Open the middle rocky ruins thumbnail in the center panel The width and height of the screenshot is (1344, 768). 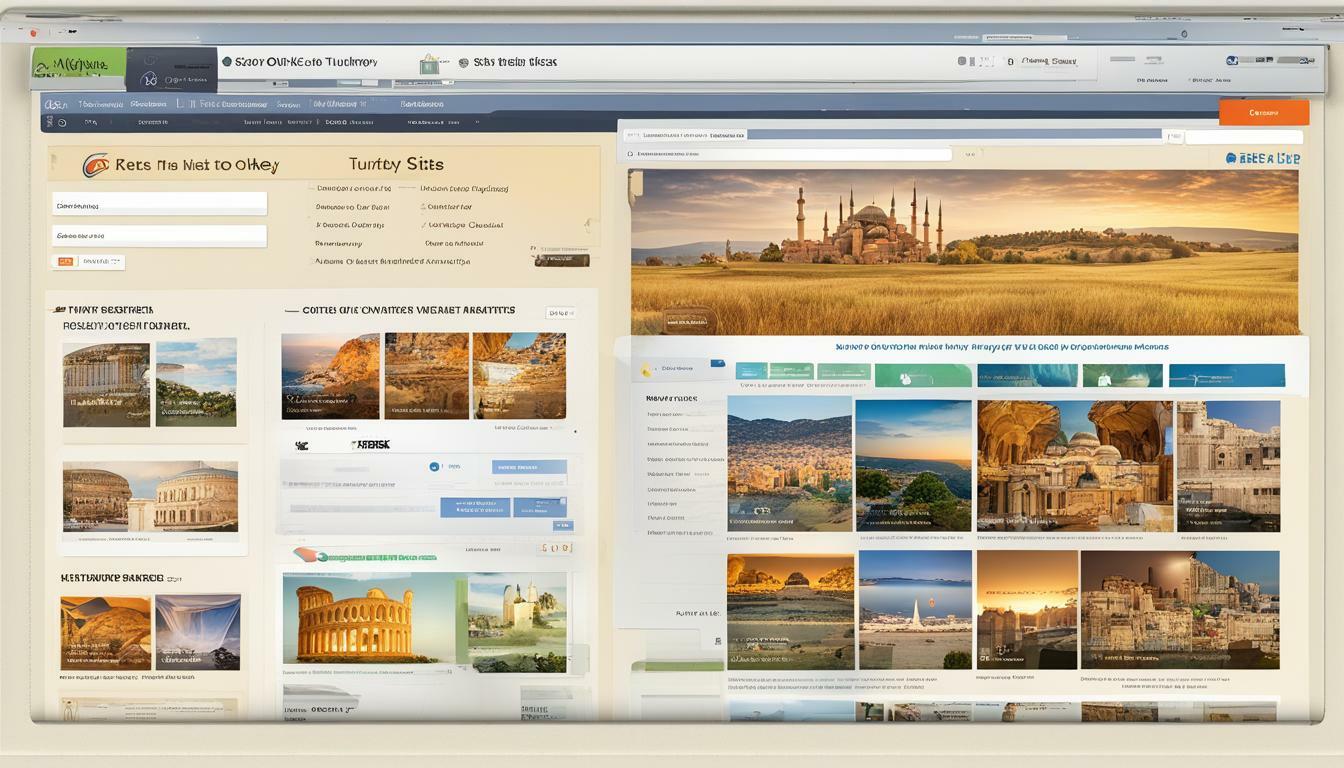427,376
